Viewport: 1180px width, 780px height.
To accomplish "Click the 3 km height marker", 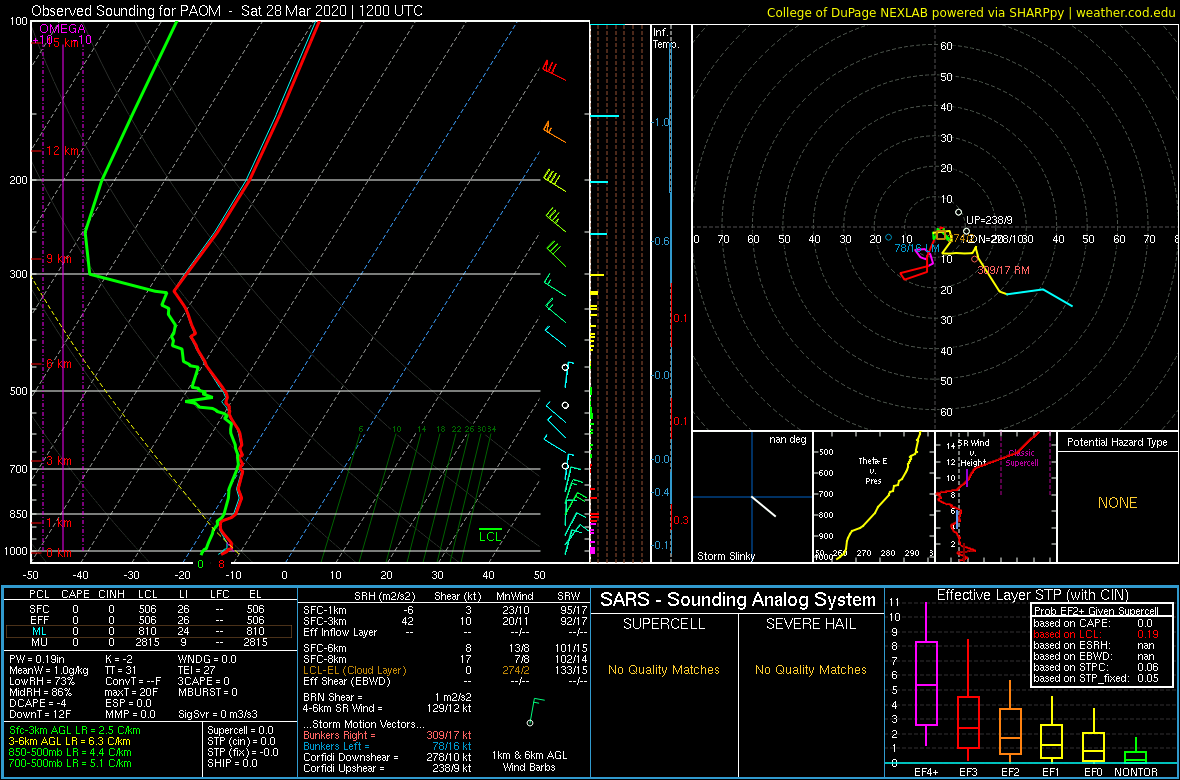I will pos(58,460).
